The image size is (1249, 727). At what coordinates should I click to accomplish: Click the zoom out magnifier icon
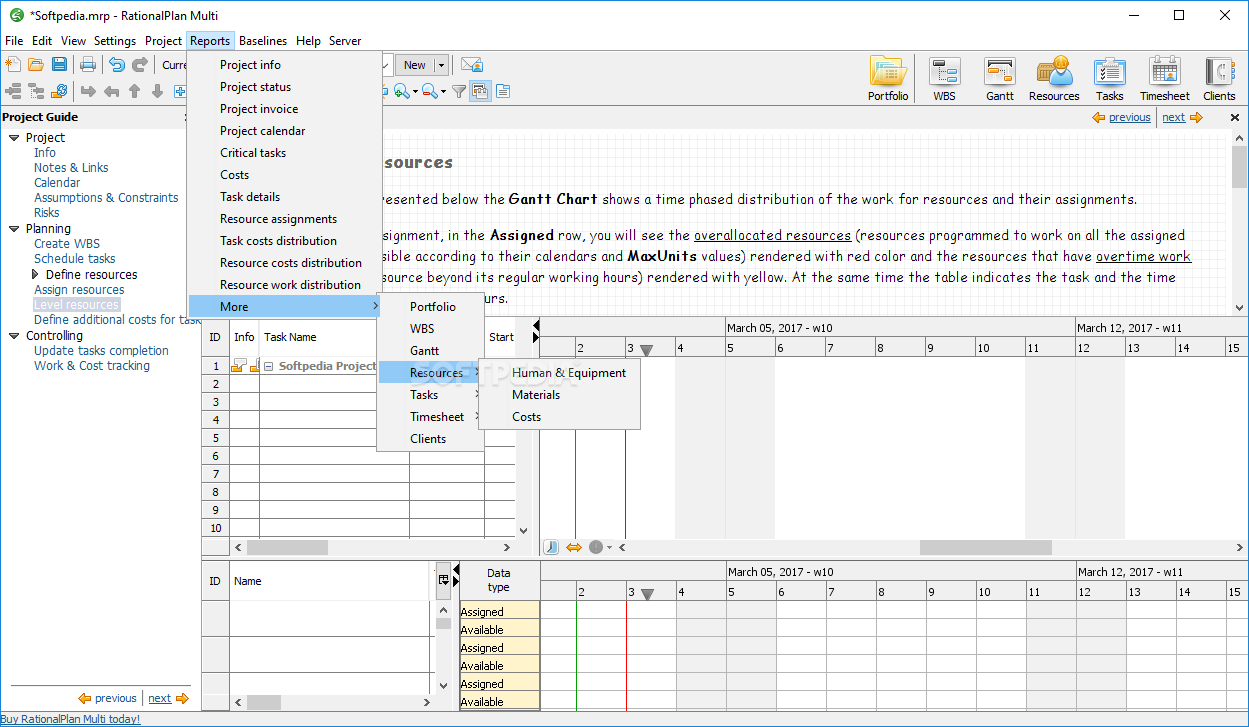[x=429, y=91]
